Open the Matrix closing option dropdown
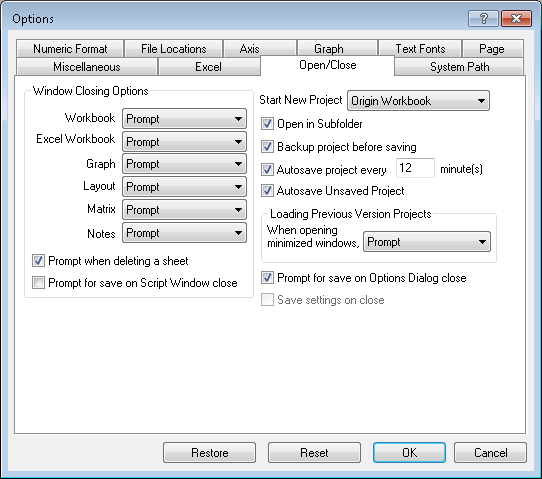Viewport: 542px width, 479px height. [184, 209]
